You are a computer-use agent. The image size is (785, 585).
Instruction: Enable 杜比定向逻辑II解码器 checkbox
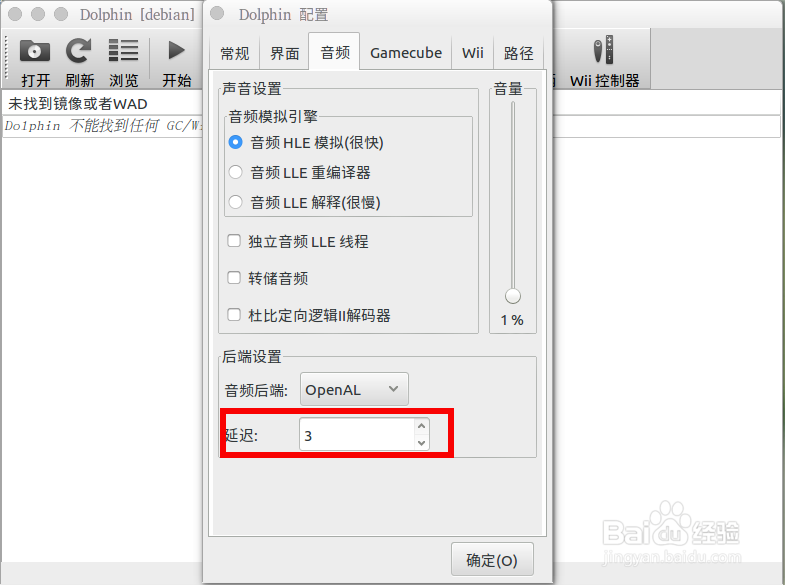[234, 315]
